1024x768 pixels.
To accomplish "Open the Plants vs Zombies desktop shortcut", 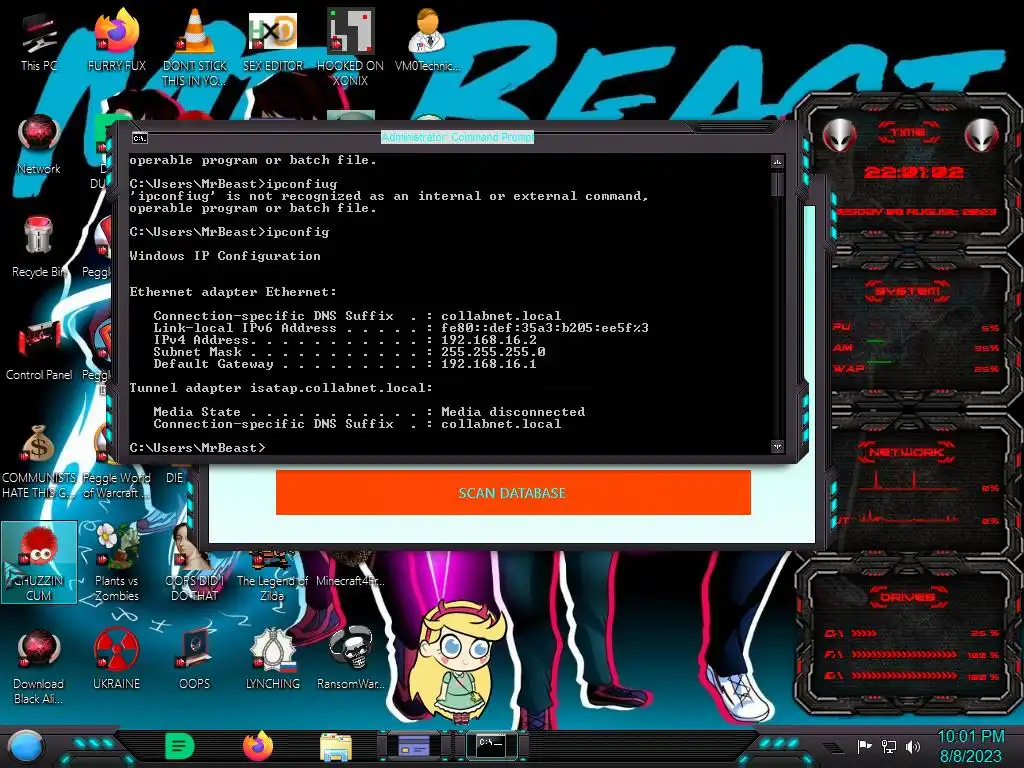I will [x=116, y=563].
